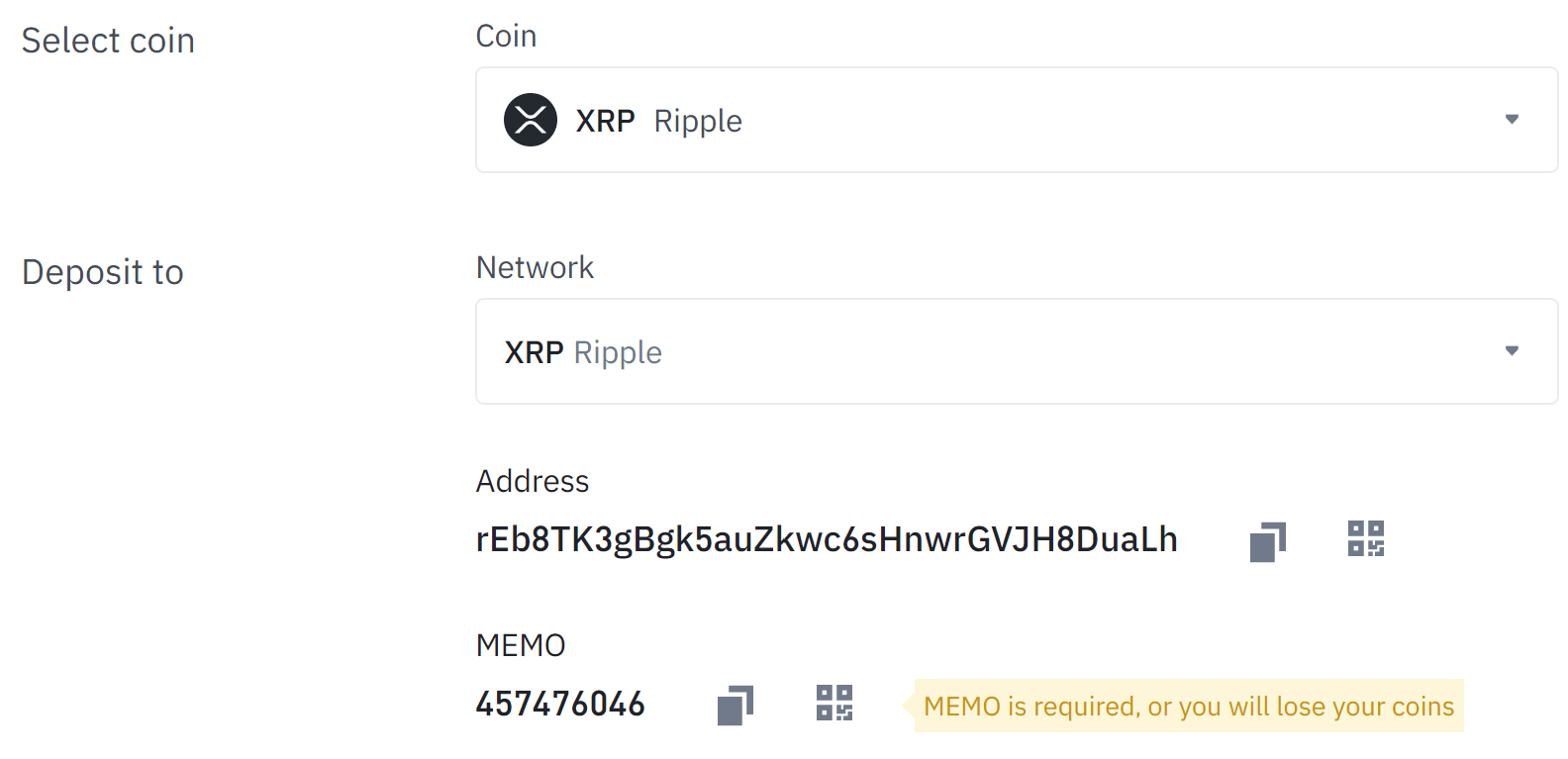Click the "Address" field label
This screenshot has width=1568, height=759.
point(533,481)
